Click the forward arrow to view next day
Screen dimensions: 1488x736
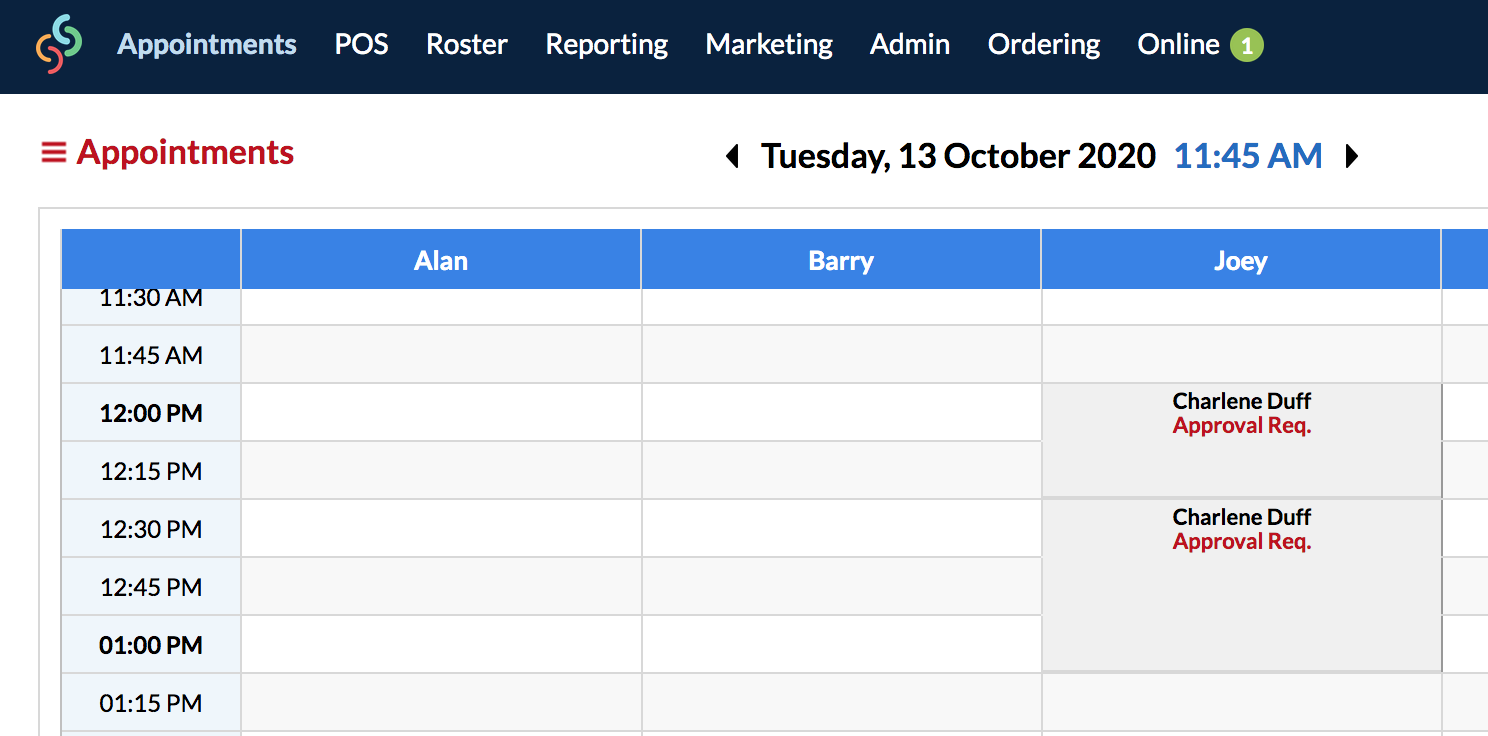1352,156
